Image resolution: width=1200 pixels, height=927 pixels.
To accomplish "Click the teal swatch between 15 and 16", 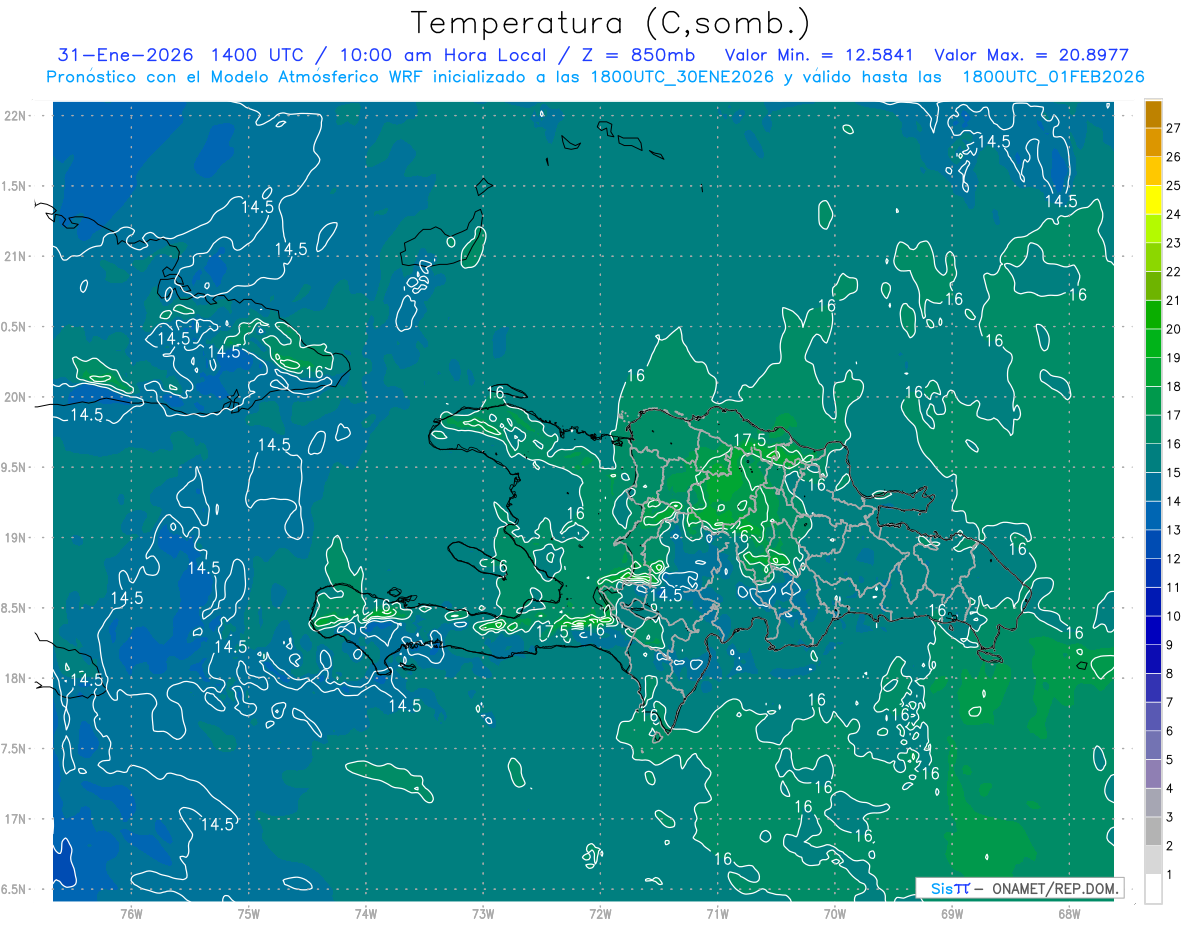I will 1154,457.
